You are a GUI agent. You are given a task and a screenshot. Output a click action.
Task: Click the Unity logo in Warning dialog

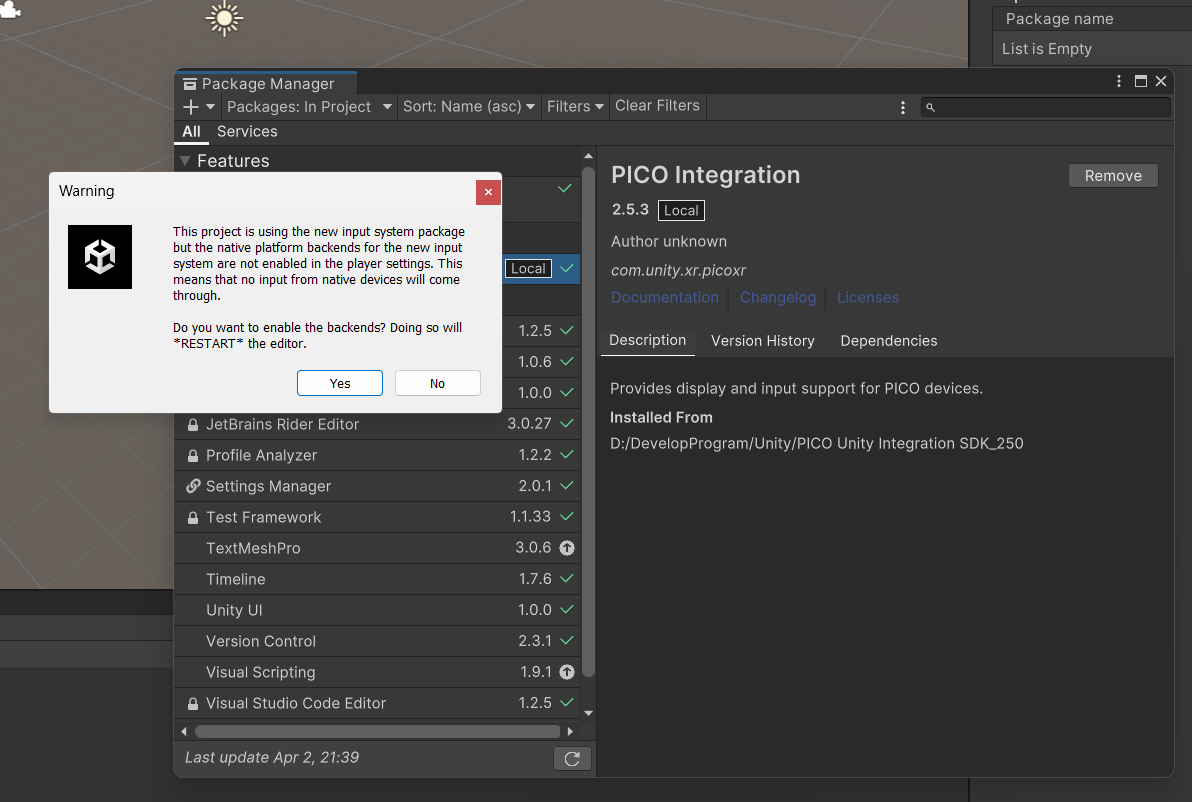coord(100,257)
